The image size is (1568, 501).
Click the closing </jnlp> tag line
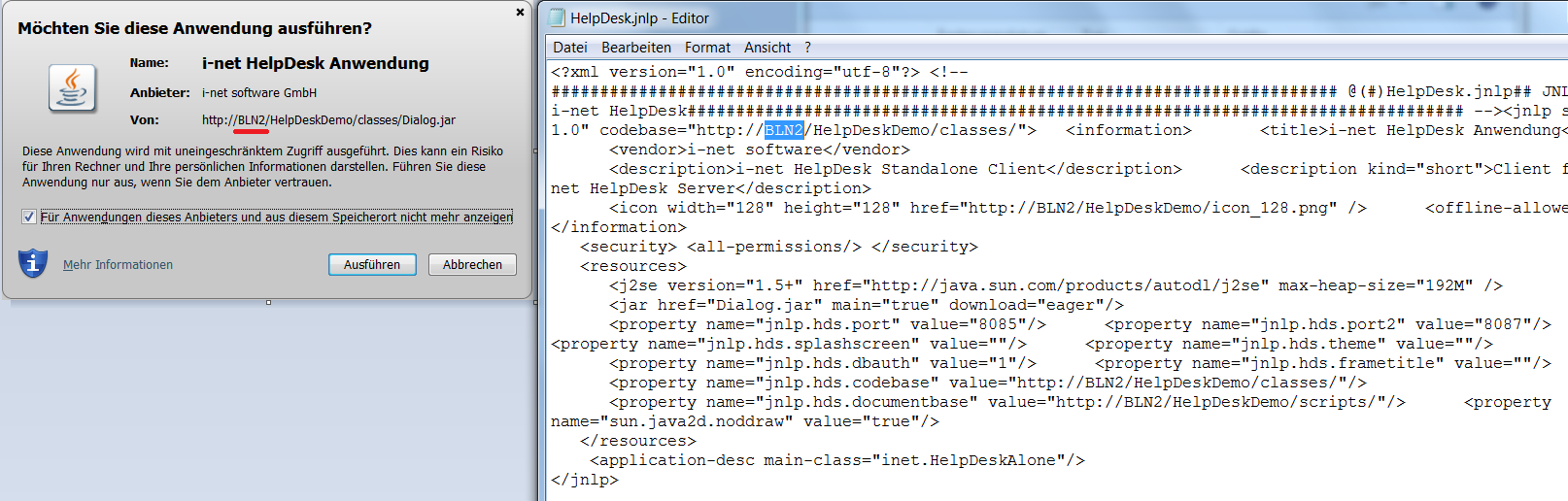click(584, 480)
